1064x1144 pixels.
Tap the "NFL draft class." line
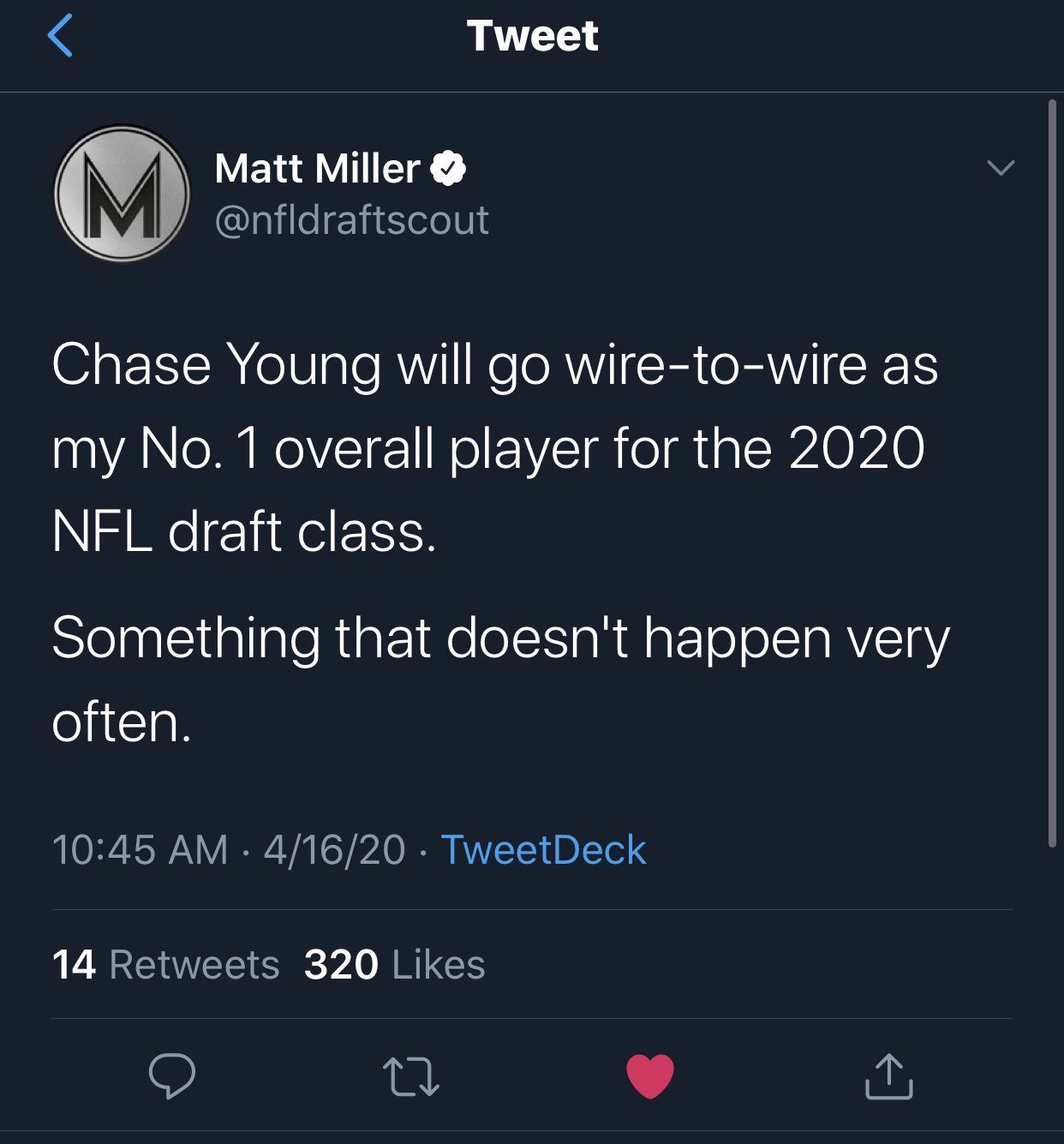click(244, 532)
